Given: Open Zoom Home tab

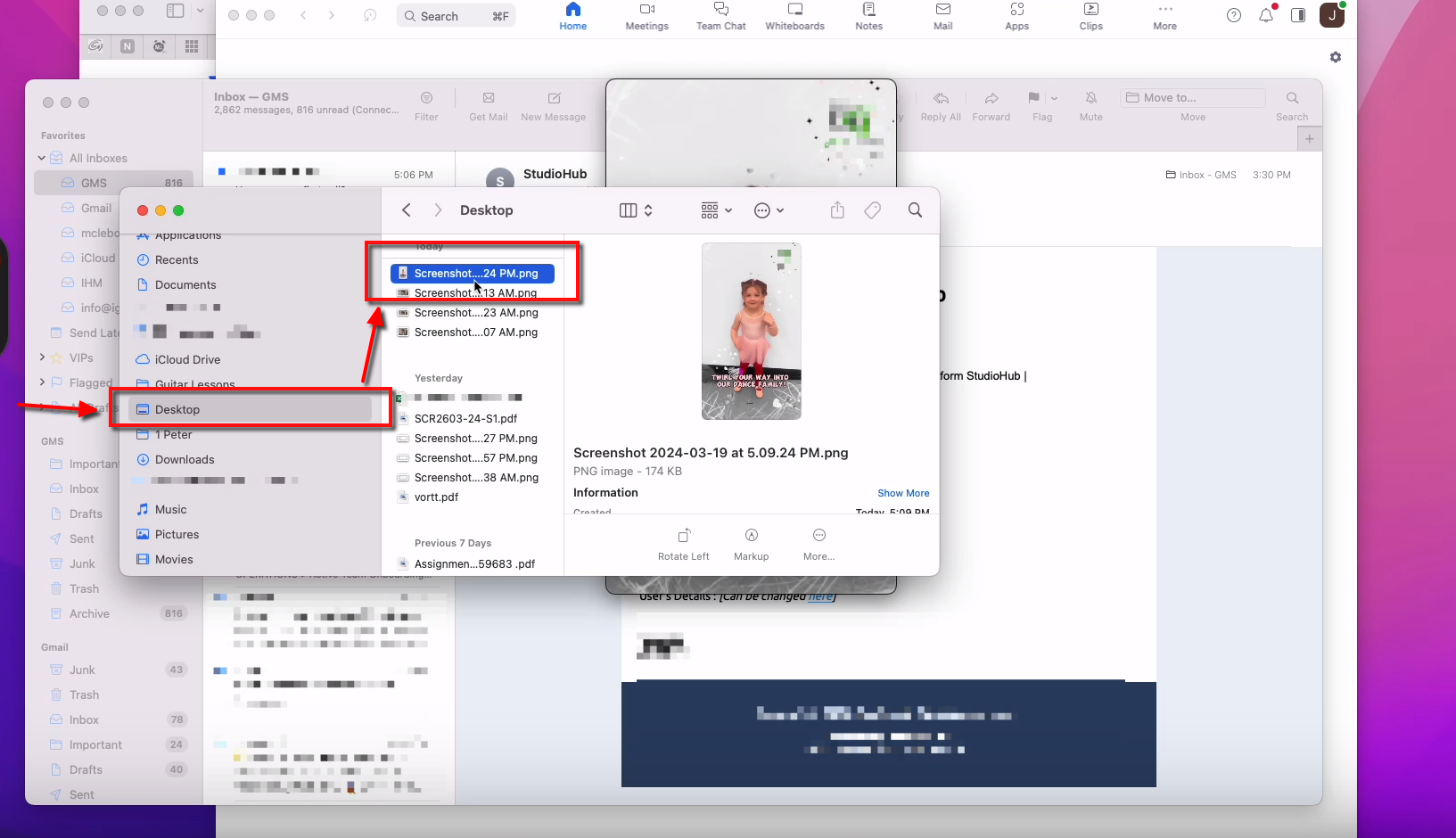Looking at the screenshot, I should click(572, 16).
